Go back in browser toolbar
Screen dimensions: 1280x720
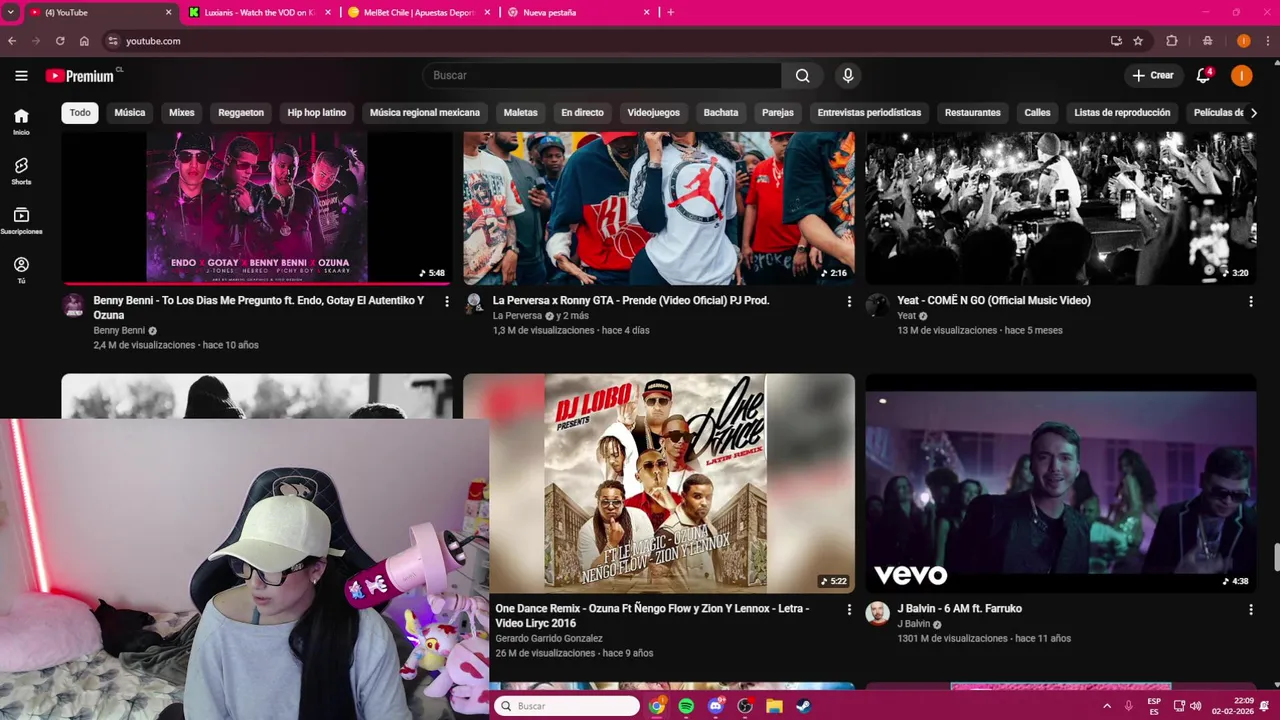(12, 41)
